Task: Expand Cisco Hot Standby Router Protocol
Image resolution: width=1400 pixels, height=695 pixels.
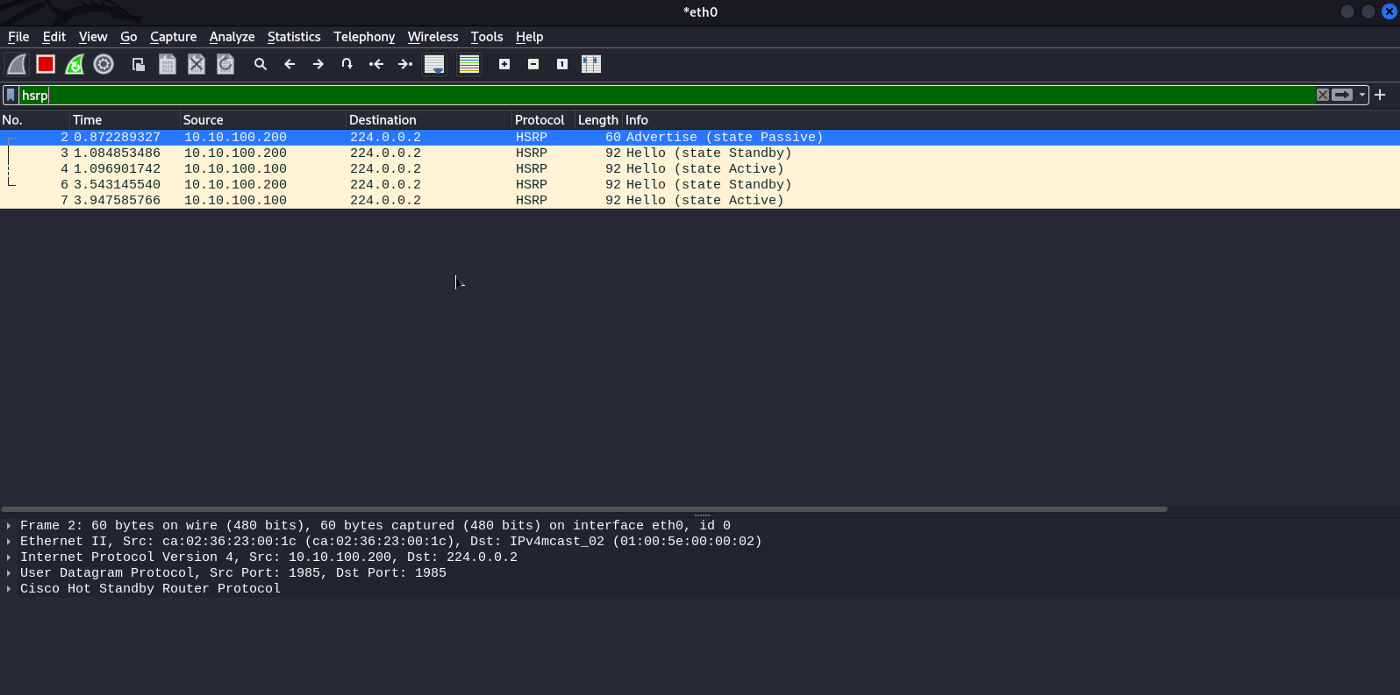Action: (9, 589)
